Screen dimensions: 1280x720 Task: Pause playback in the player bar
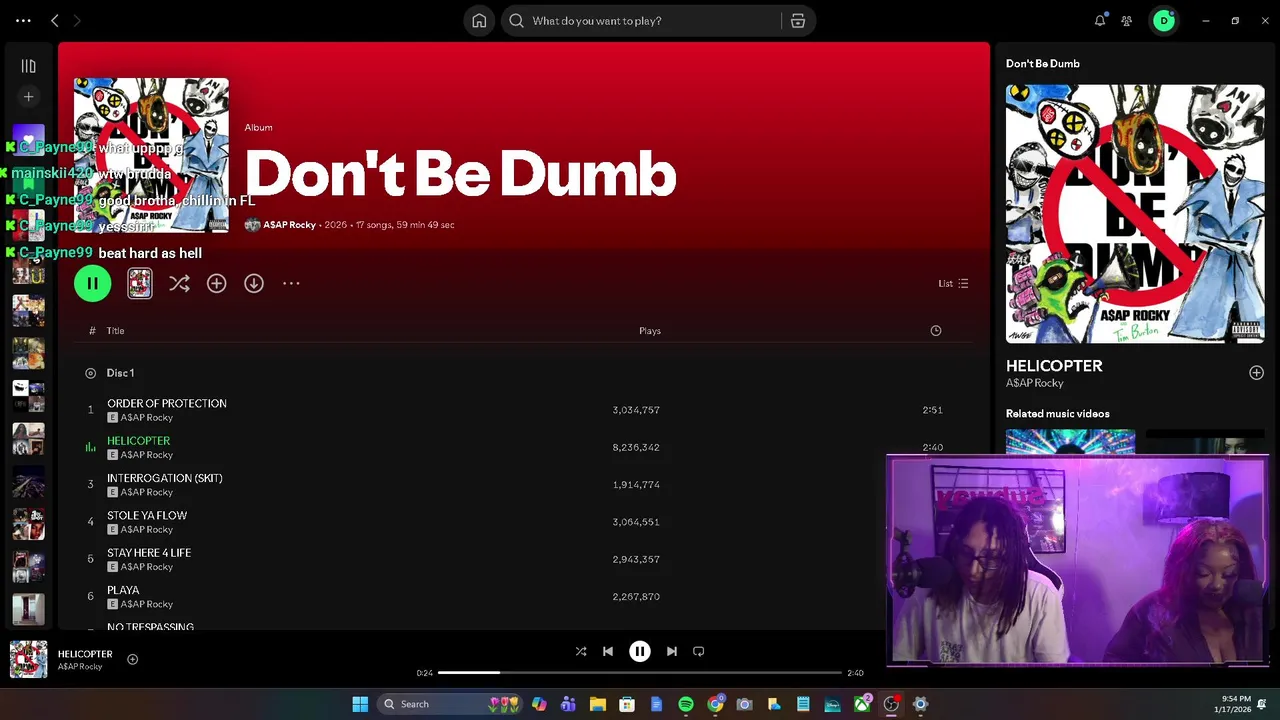pyautogui.click(x=640, y=651)
